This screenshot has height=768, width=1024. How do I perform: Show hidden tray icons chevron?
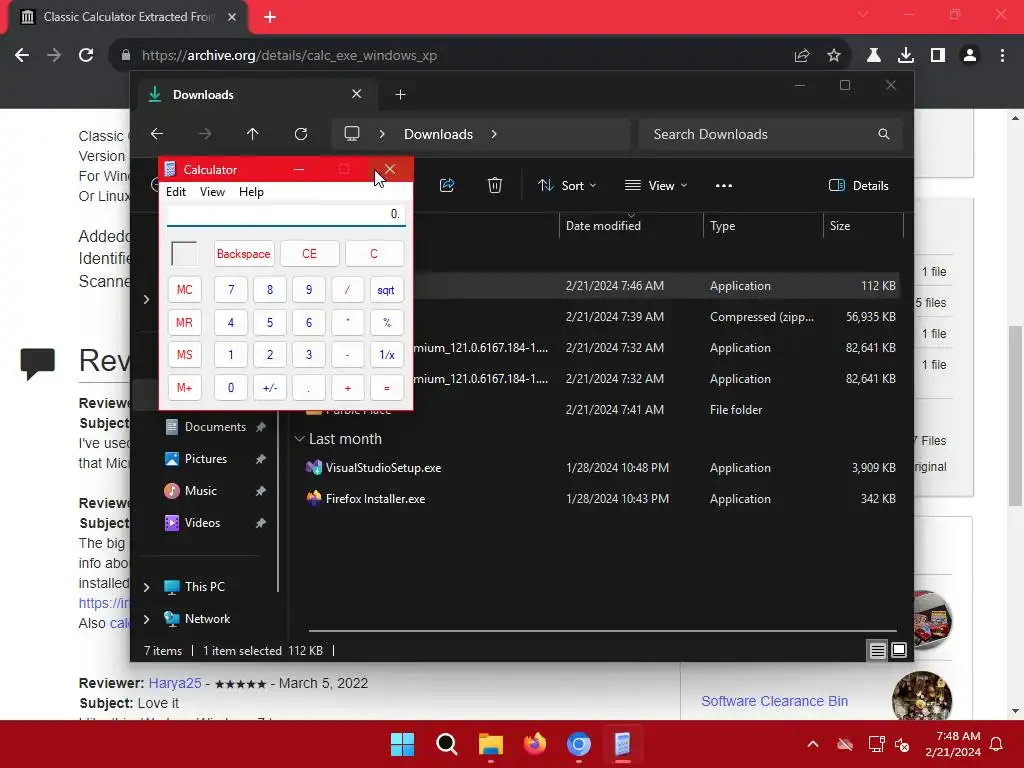coord(813,744)
